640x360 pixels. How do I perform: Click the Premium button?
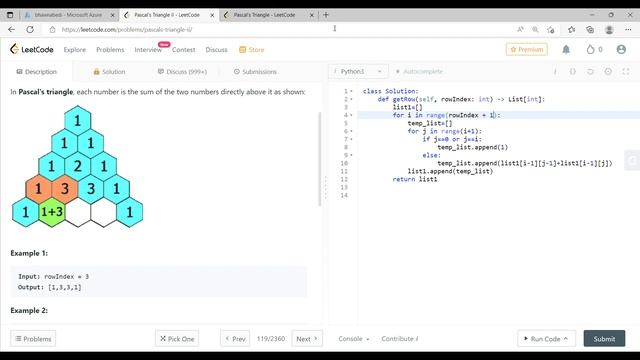(527, 49)
